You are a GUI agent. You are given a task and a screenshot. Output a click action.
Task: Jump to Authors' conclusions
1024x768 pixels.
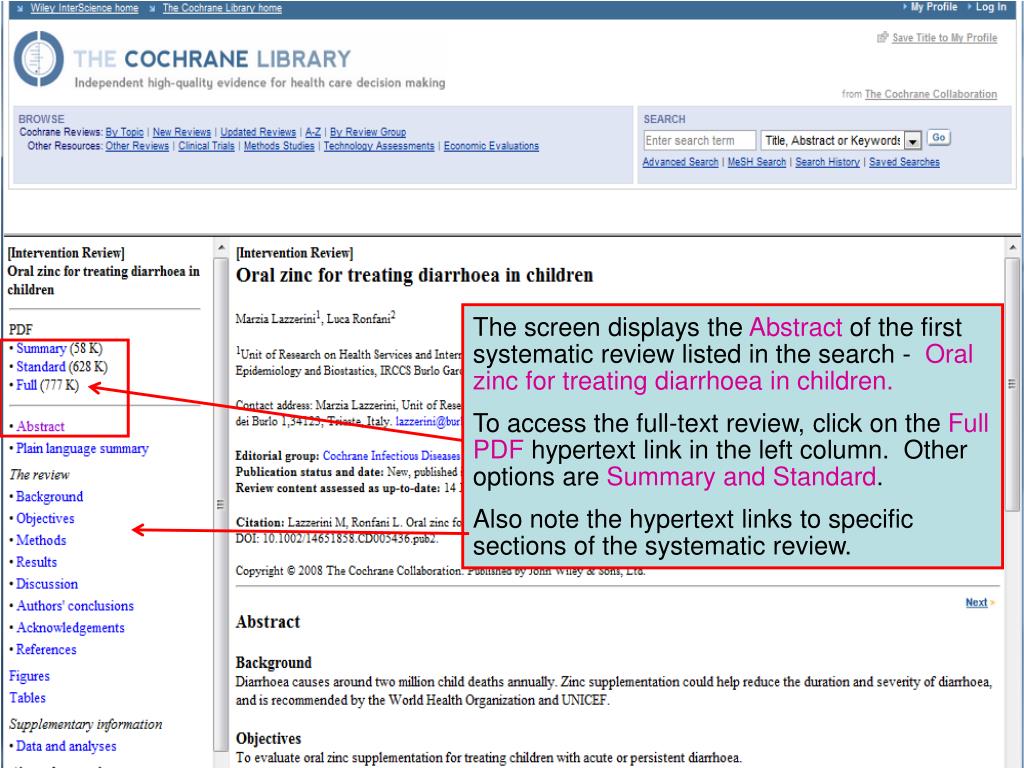pos(75,606)
